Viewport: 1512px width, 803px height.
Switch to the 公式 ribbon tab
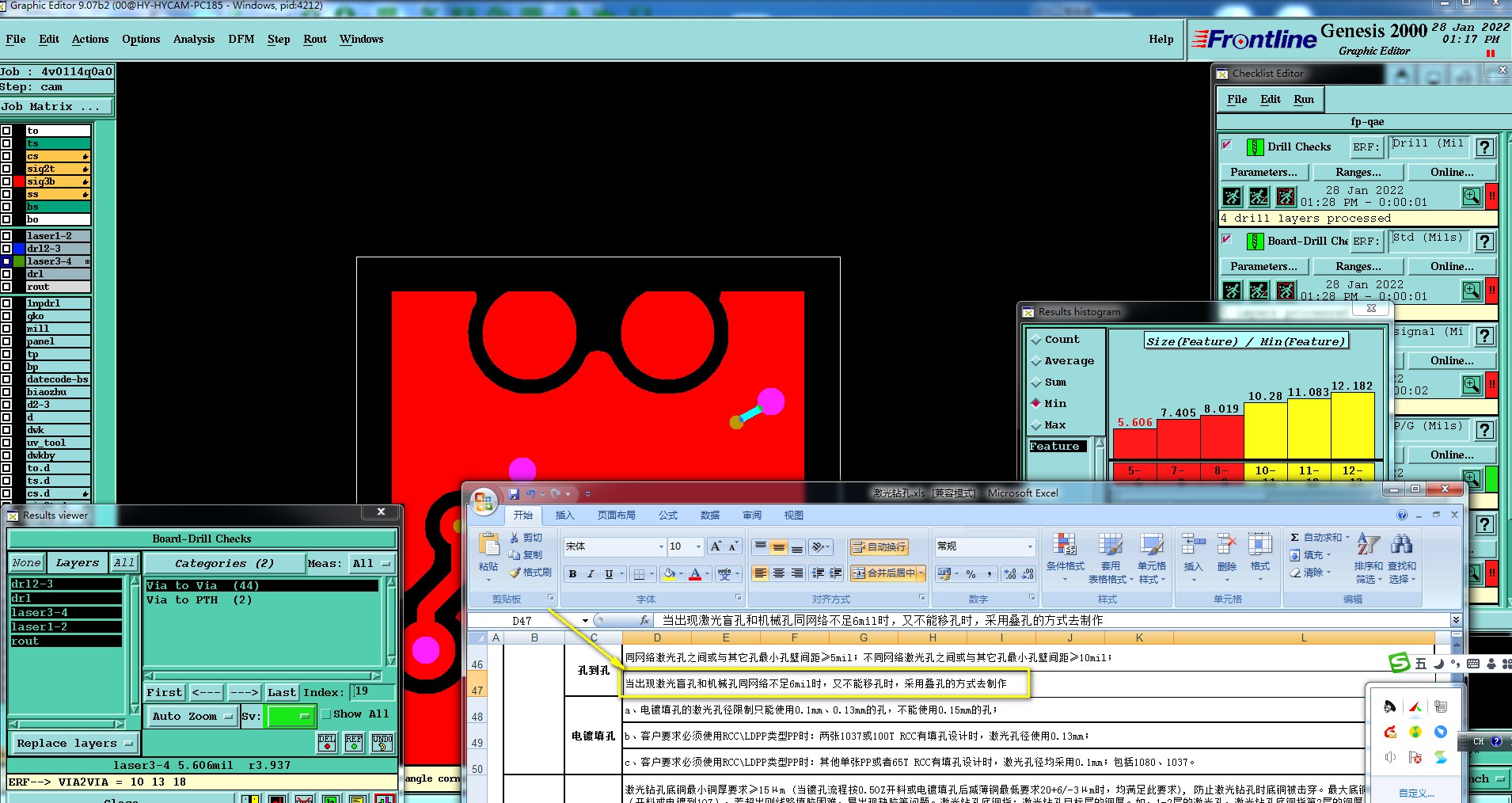[x=668, y=515]
